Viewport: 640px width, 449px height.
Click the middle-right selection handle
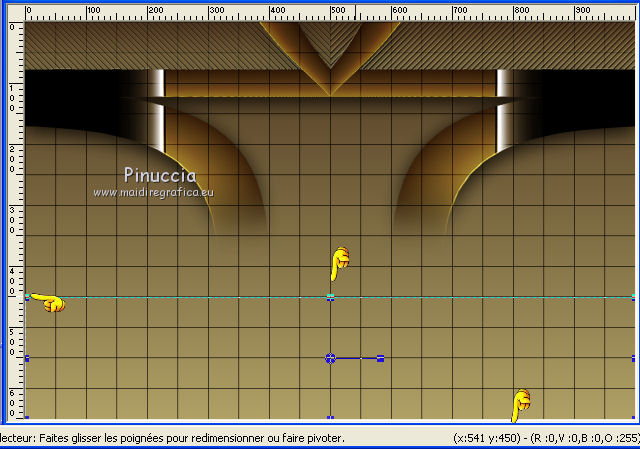633,358
